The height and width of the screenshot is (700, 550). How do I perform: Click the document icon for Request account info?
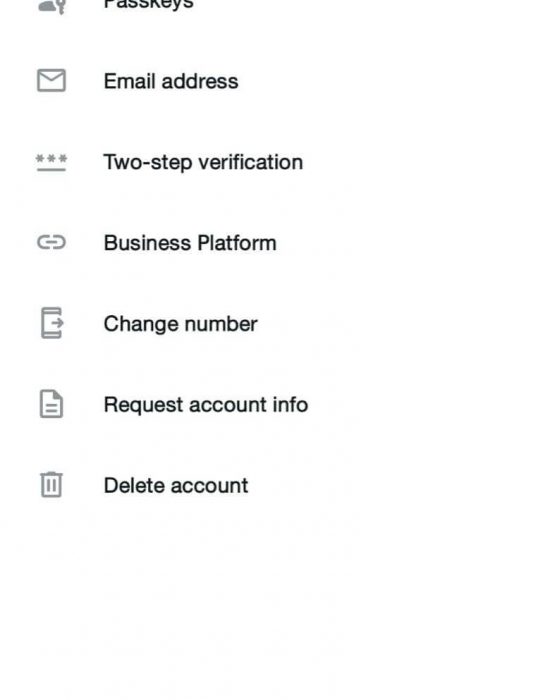coord(51,404)
